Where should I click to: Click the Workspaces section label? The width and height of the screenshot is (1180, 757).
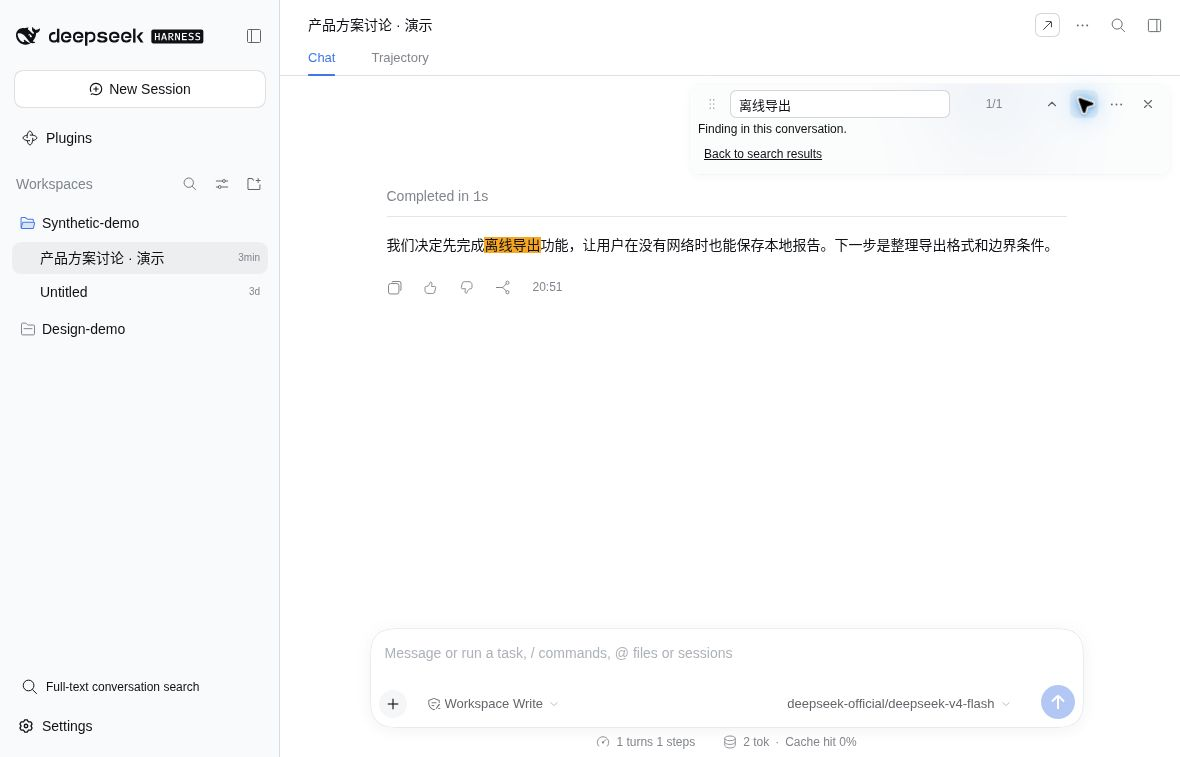54,184
